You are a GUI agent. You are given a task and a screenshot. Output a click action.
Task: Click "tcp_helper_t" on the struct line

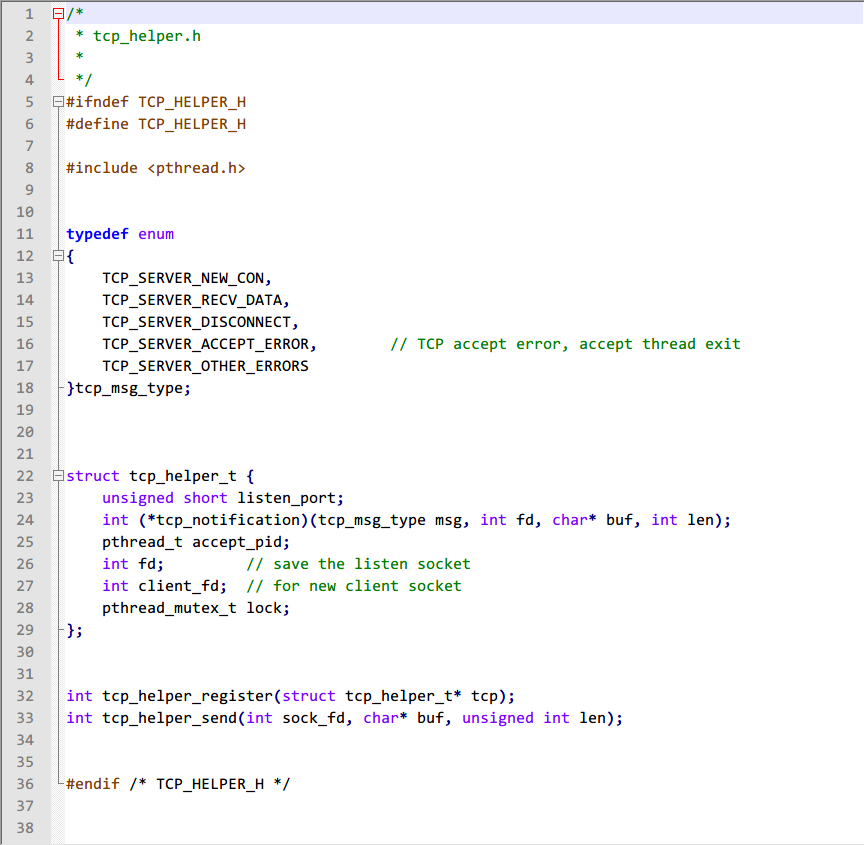[183, 476]
